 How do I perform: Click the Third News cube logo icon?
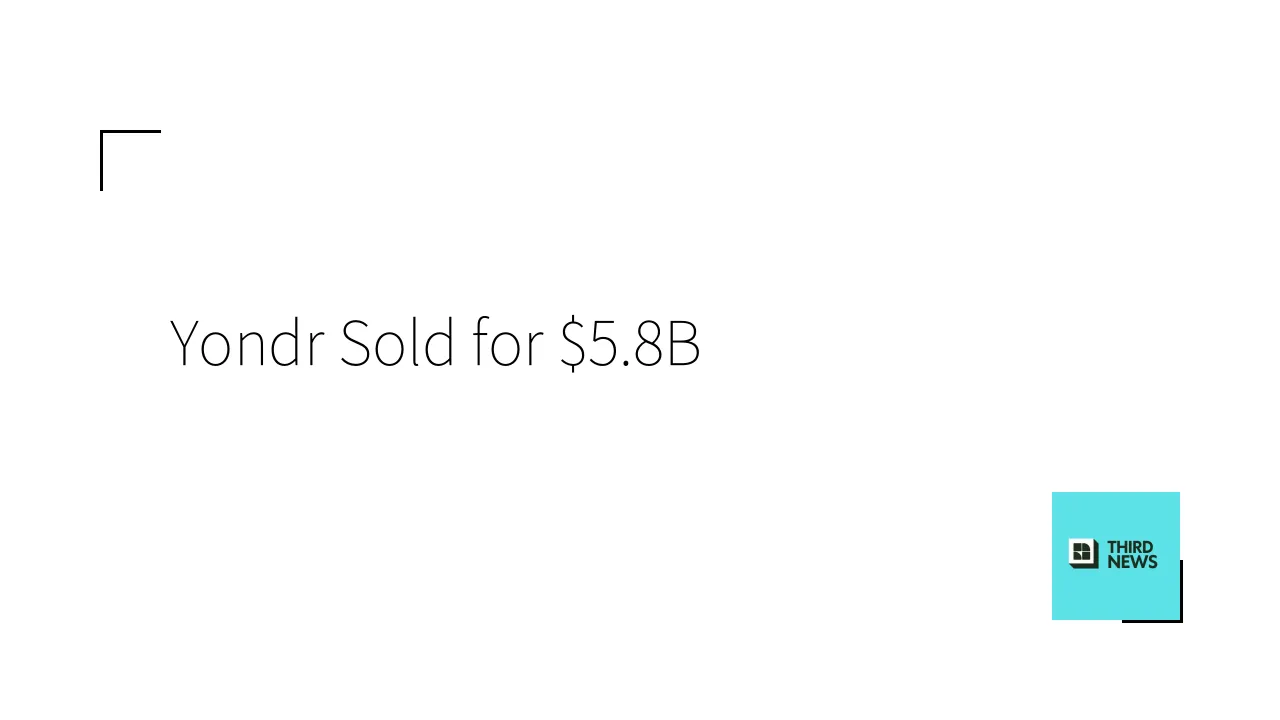click(1084, 553)
